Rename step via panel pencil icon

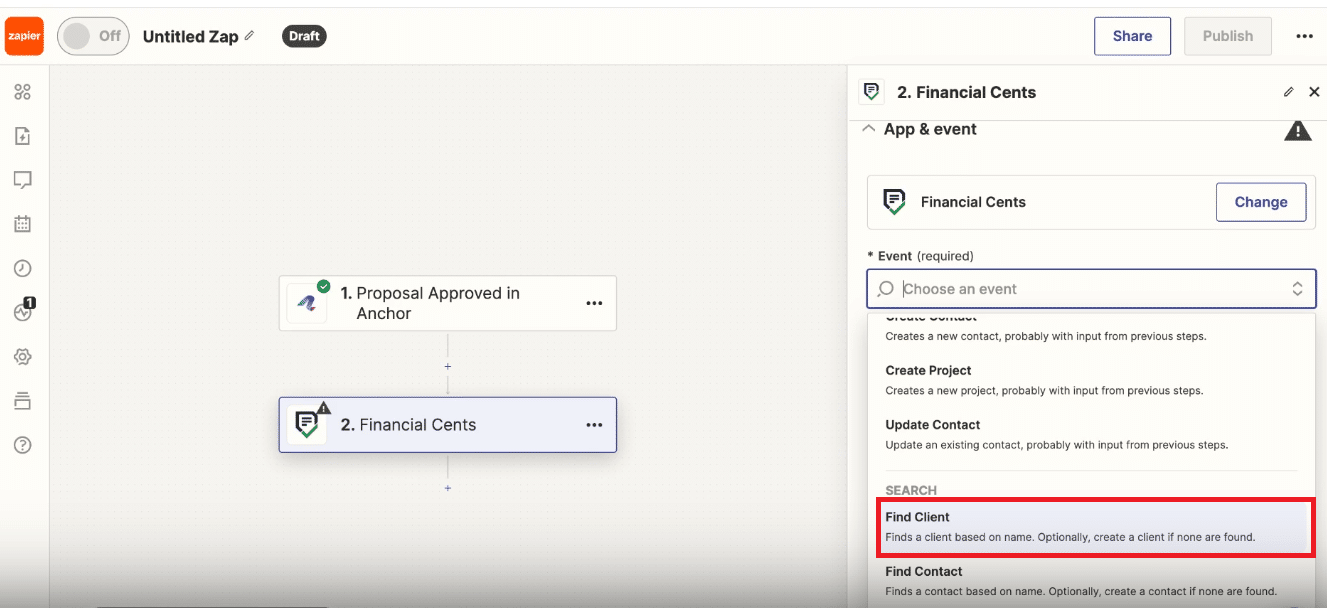(1288, 92)
